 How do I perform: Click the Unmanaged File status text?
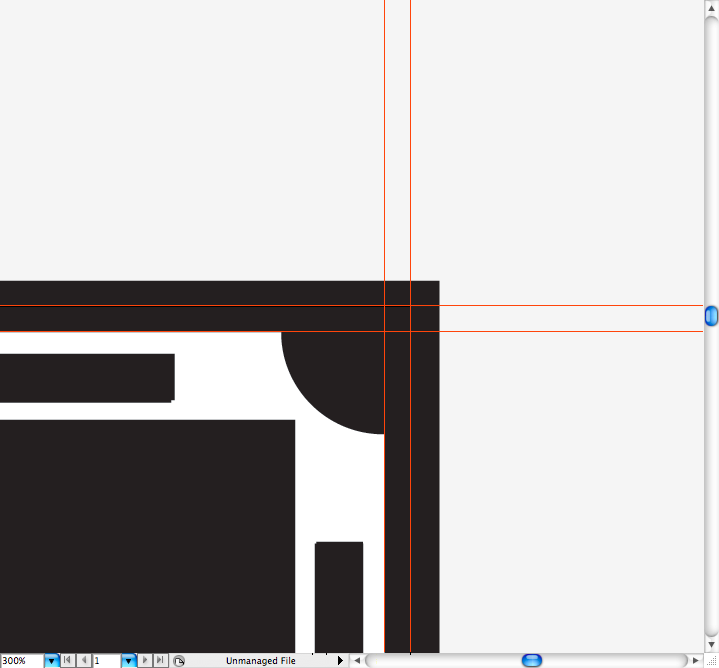coord(260,661)
